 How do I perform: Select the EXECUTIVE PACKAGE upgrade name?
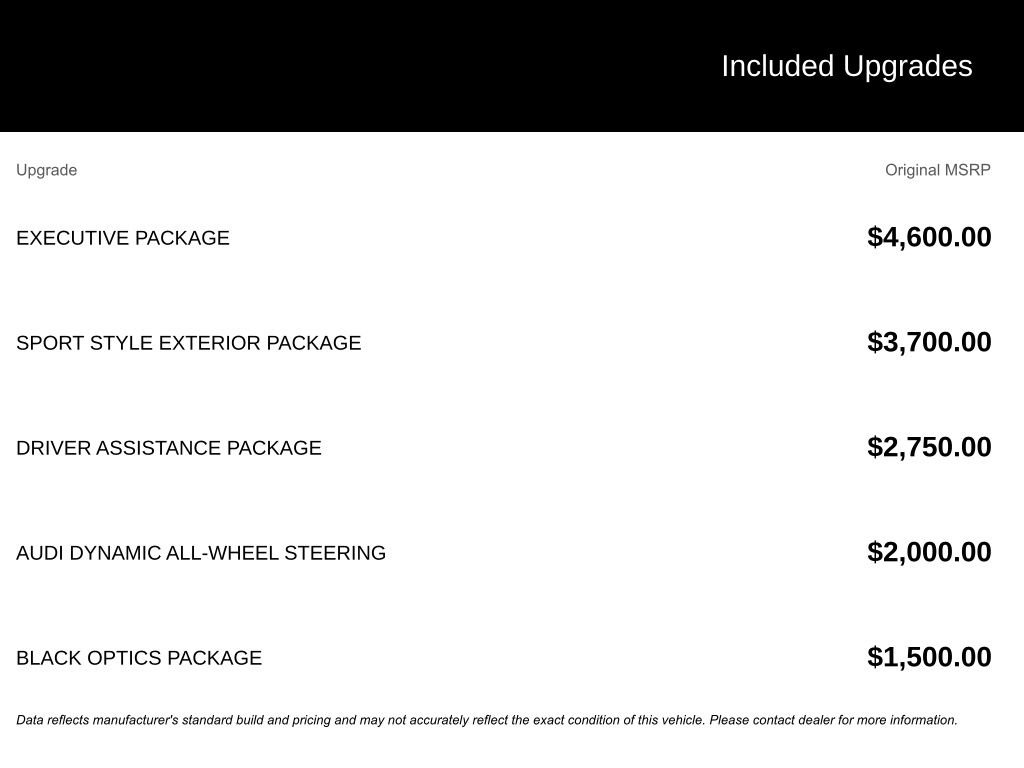(122, 238)
